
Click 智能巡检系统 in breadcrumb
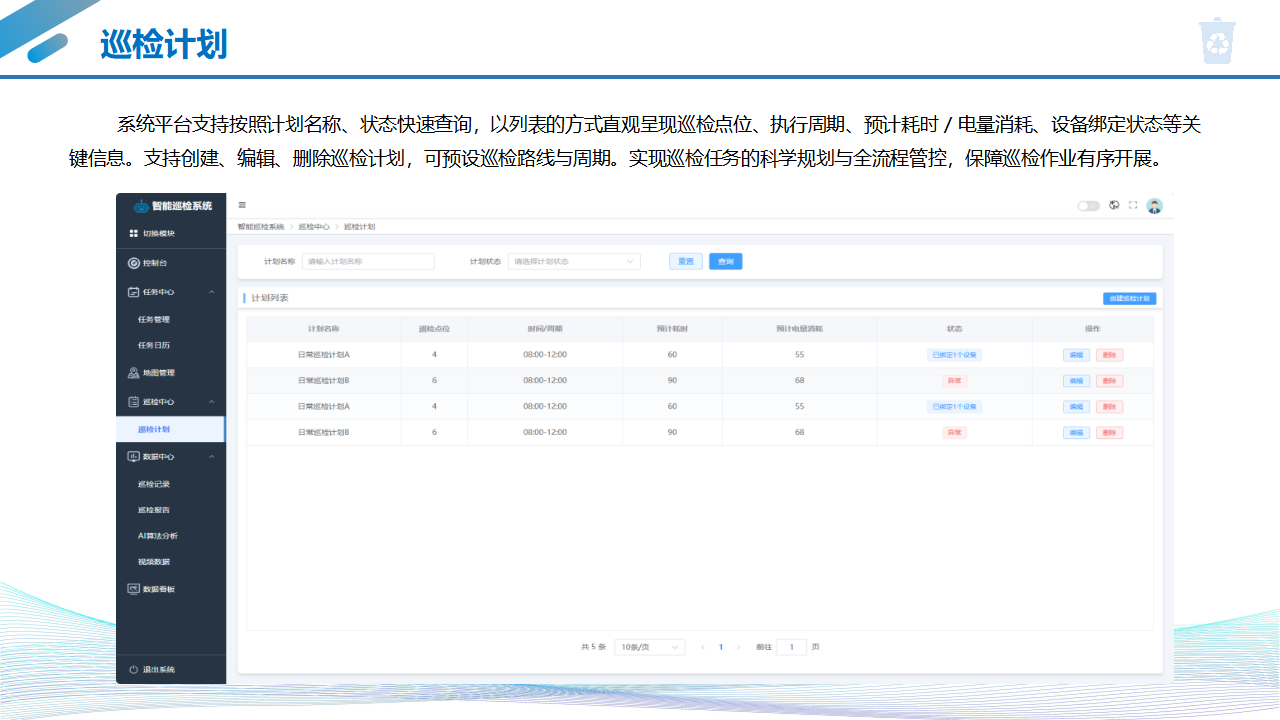[x=261, y=227]
